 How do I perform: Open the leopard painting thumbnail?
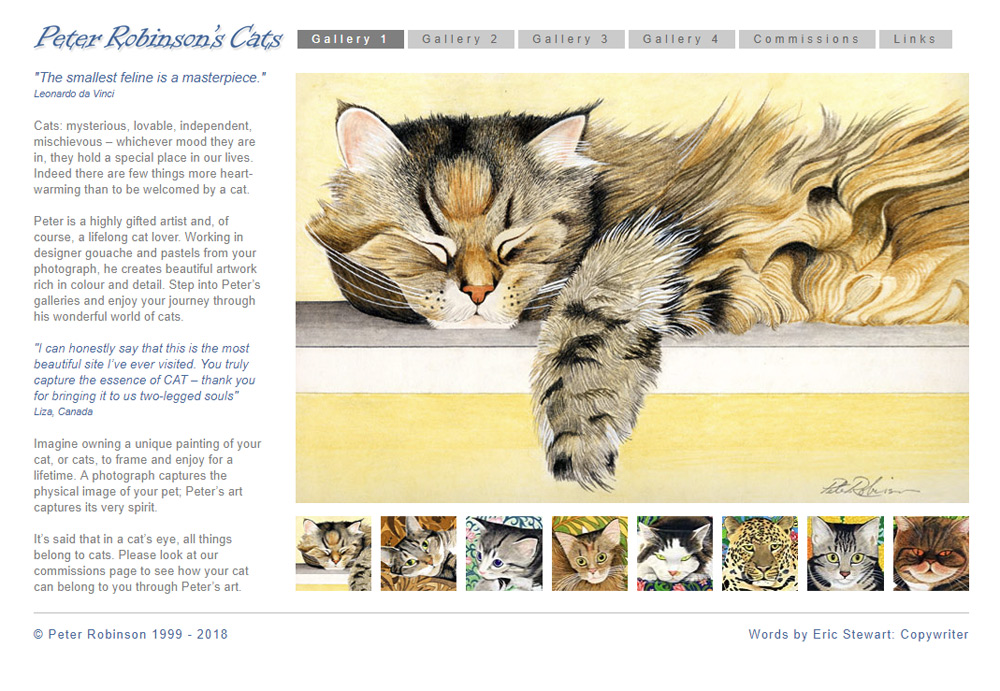tap(760, 553)
